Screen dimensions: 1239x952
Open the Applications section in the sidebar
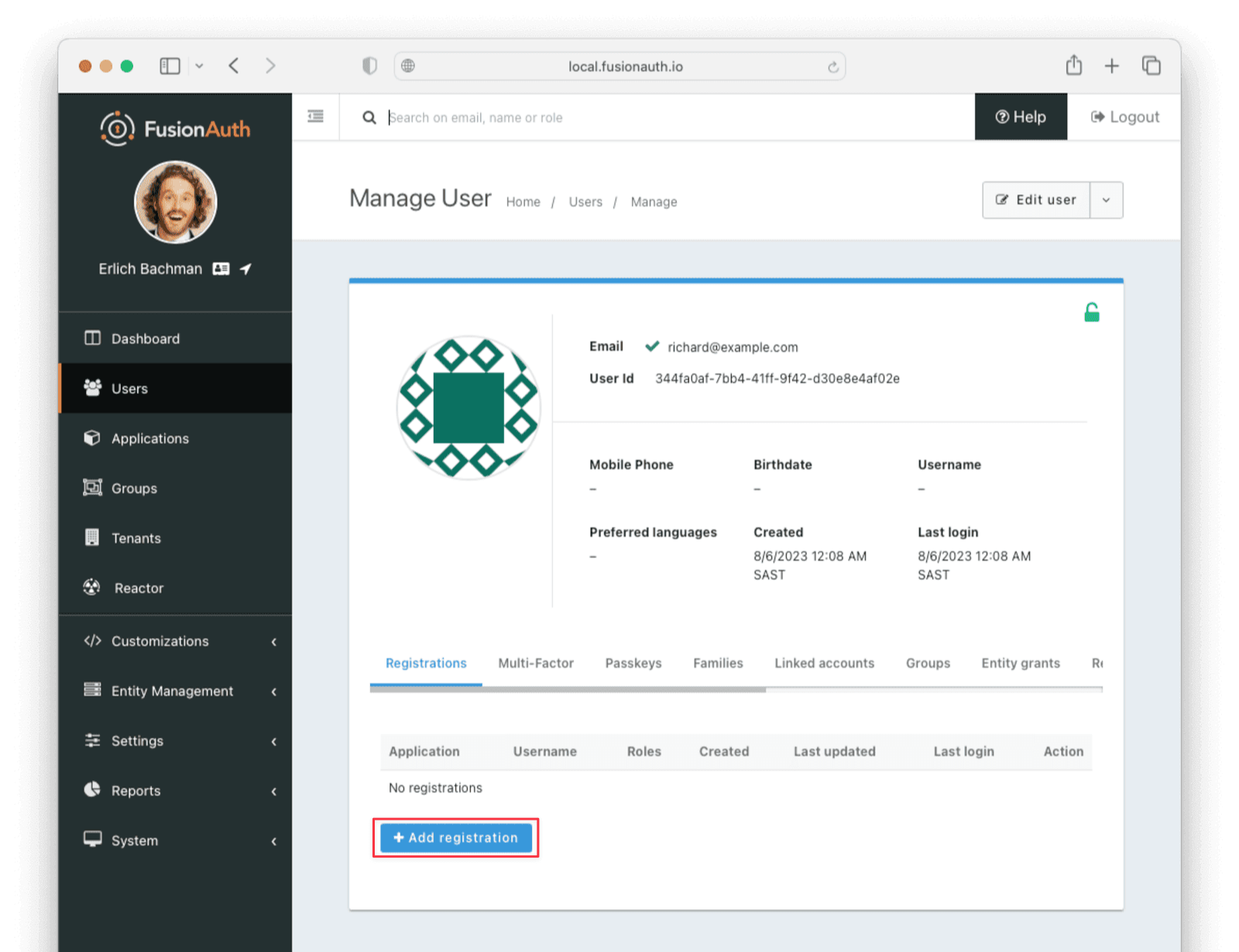coord(149,438)
